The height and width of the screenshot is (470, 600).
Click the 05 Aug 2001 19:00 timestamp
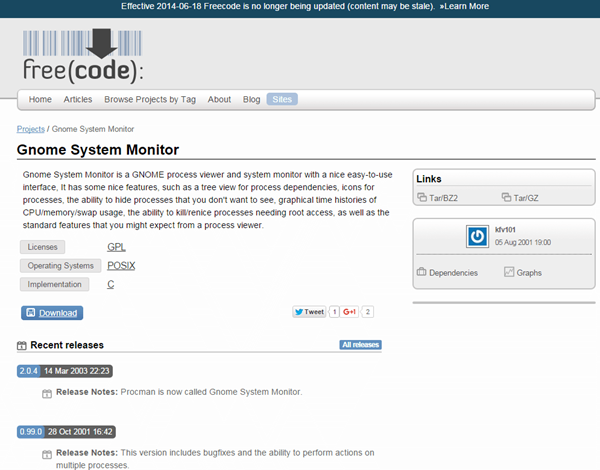(x=523, y=242)
